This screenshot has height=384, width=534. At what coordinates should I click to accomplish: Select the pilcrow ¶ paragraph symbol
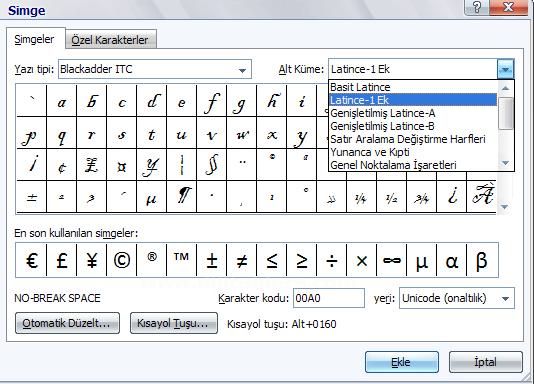click(182, 197)
